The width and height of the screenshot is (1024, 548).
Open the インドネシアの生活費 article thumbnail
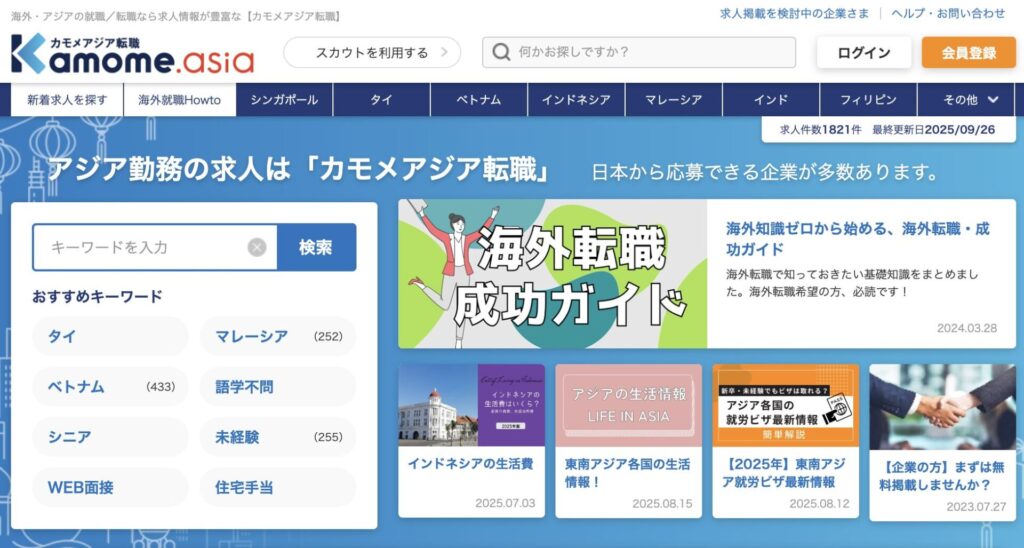point(471,404)
